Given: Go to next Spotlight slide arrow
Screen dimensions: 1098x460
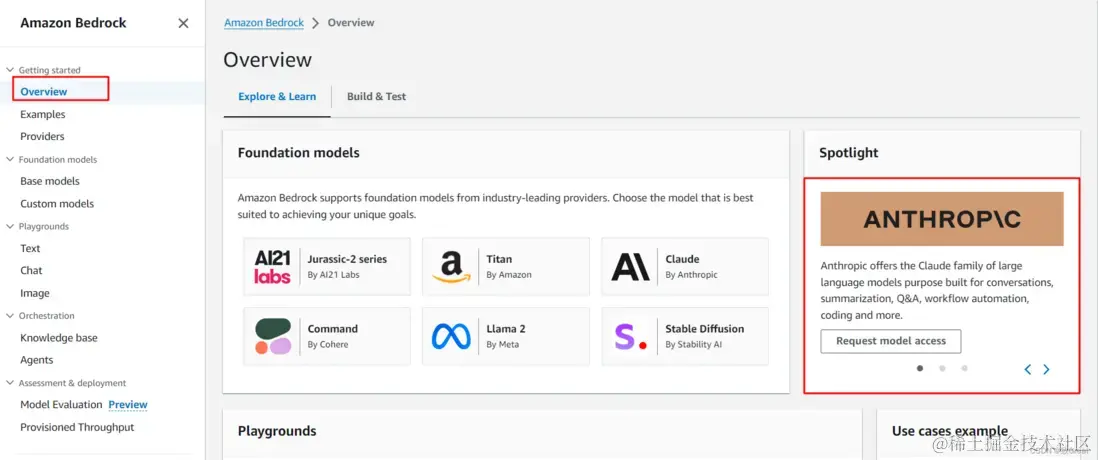Looking at the screenshot, I should pyautogui.click(x=1046, y=369).
